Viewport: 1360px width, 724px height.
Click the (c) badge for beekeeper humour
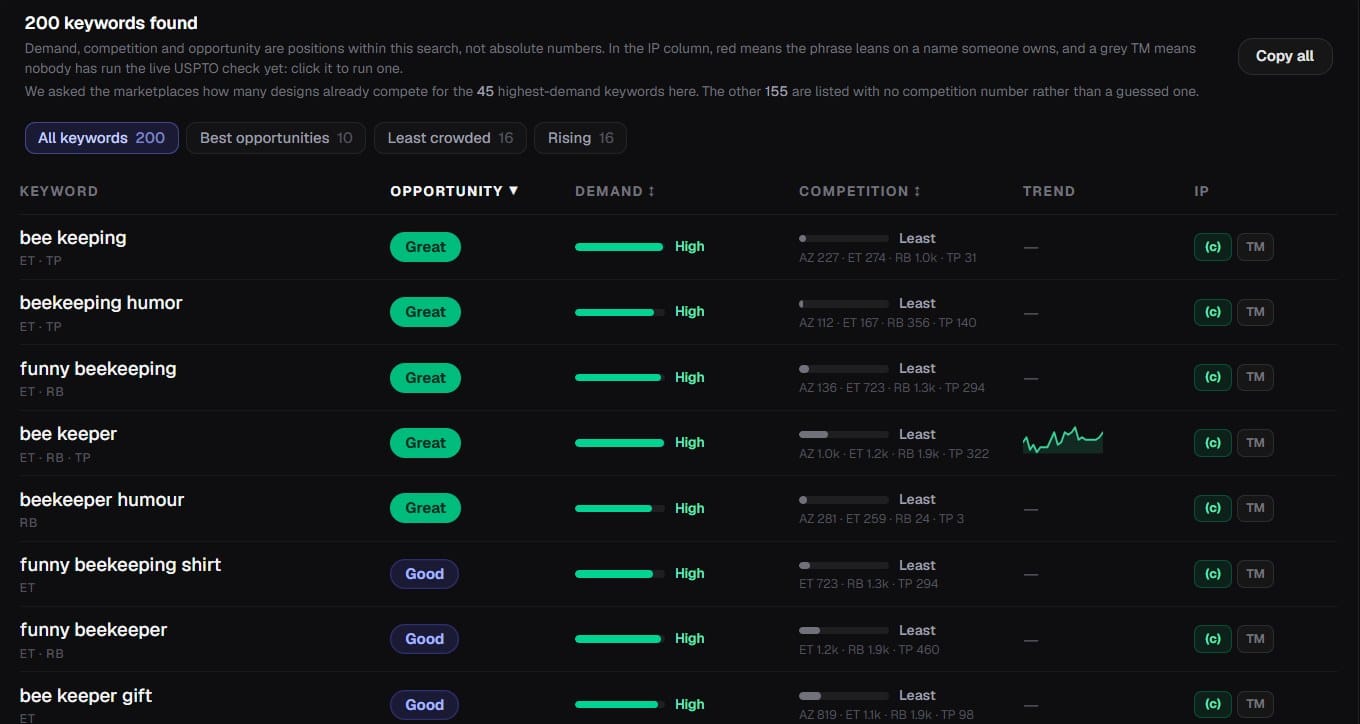click(x=1212, y=508)
